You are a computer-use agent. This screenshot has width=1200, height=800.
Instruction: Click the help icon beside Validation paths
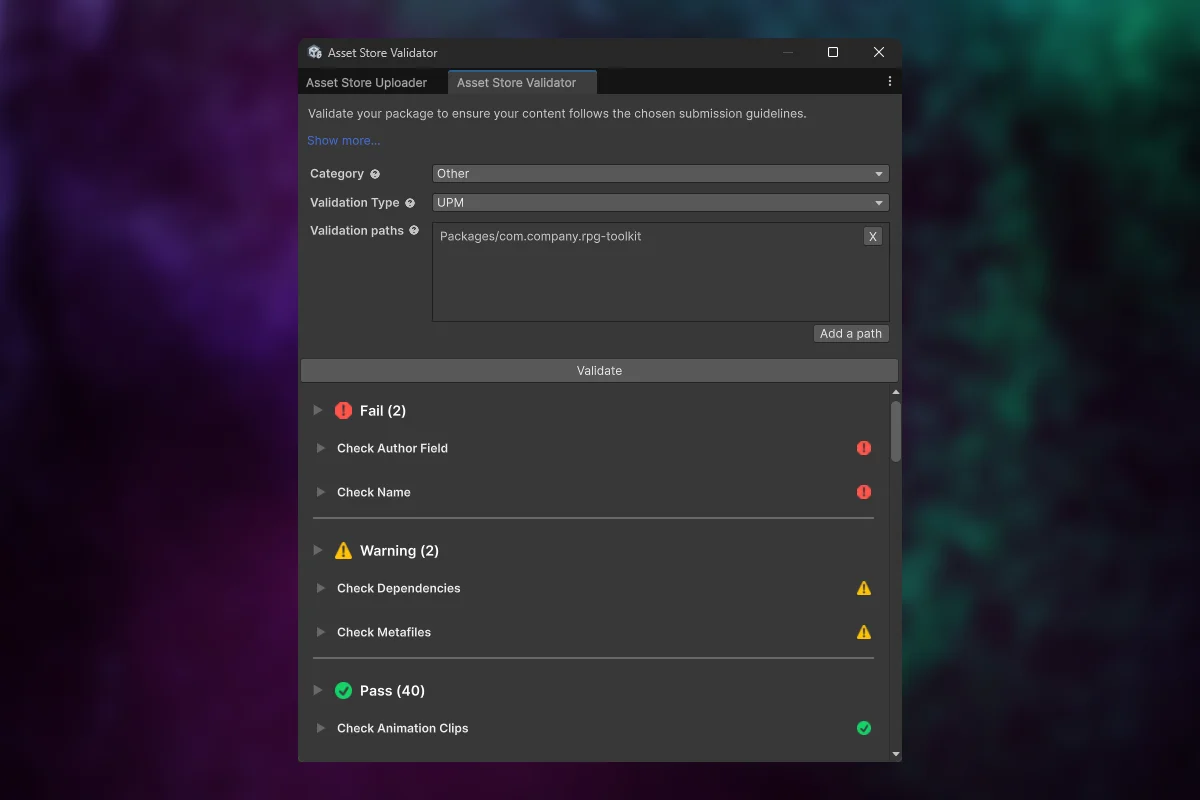[x=414, y=231]
